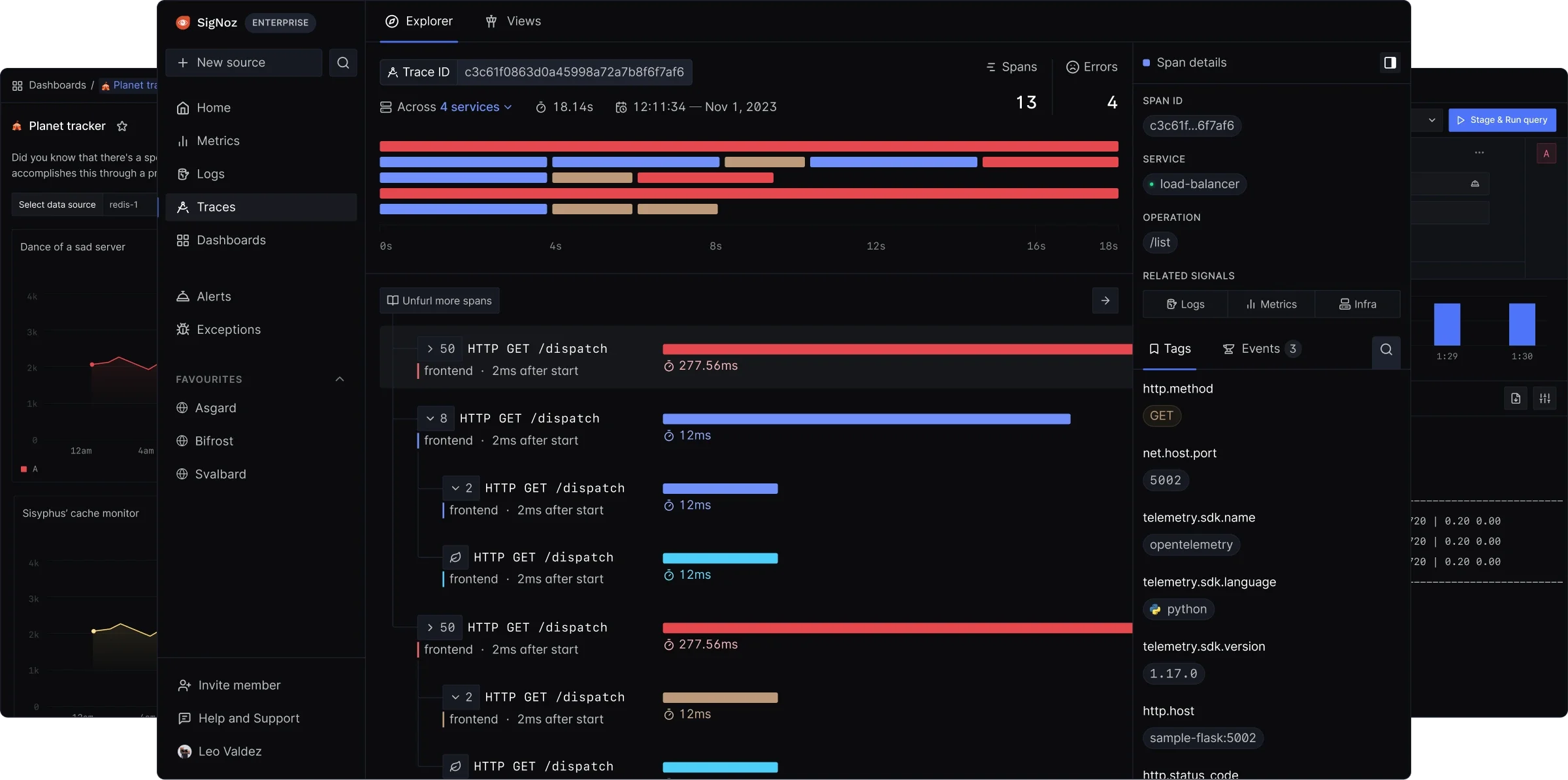Collapse the FAVOURITES section
The width and height of the screenshot is (1568, 780).
click(x=339, y=378)
